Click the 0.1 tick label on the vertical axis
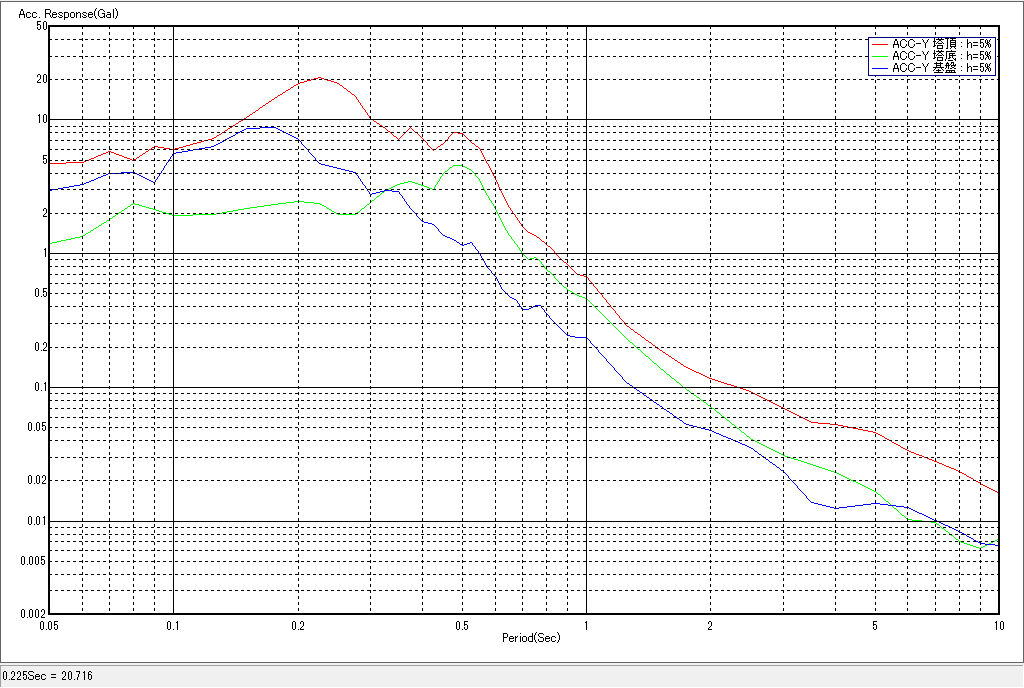 39,388
